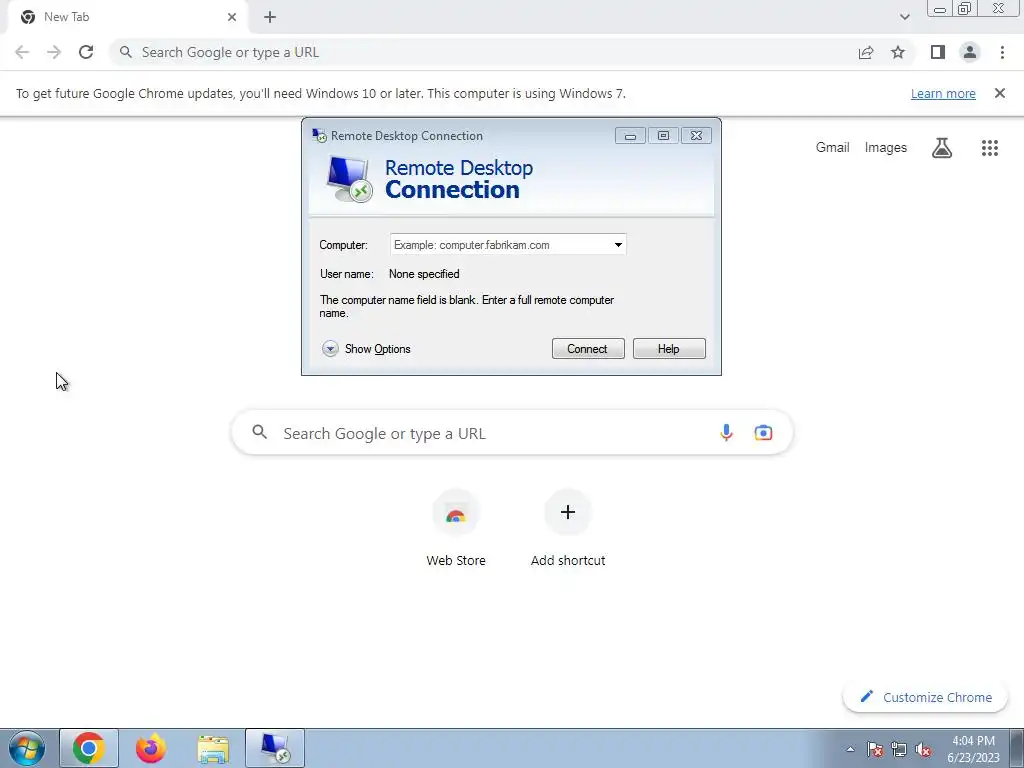
Task: Search by image with camera icon
Action: pyautogui.click(x=763, y=432)
